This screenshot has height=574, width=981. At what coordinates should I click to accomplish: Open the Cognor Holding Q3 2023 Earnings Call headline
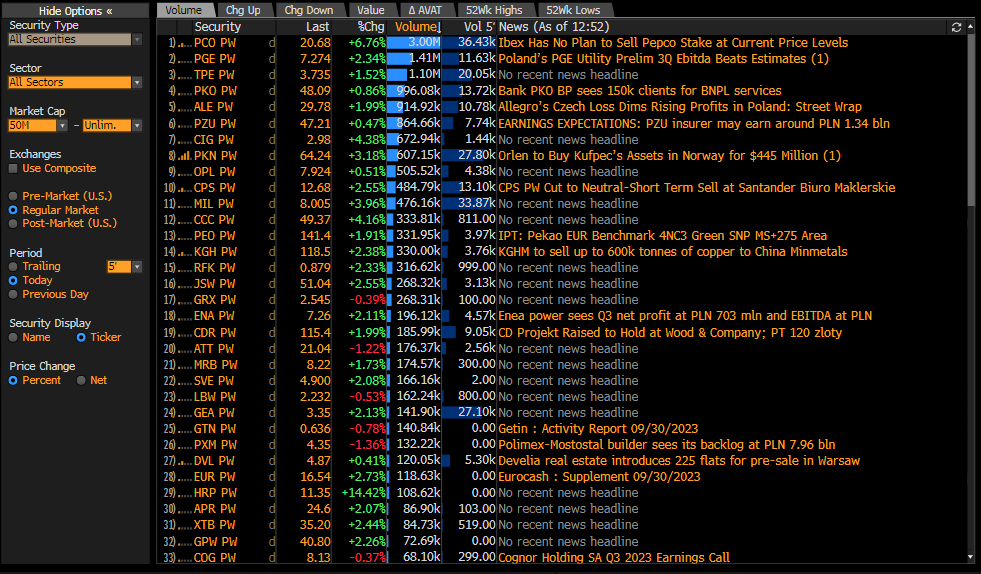[x=614, y=557]
